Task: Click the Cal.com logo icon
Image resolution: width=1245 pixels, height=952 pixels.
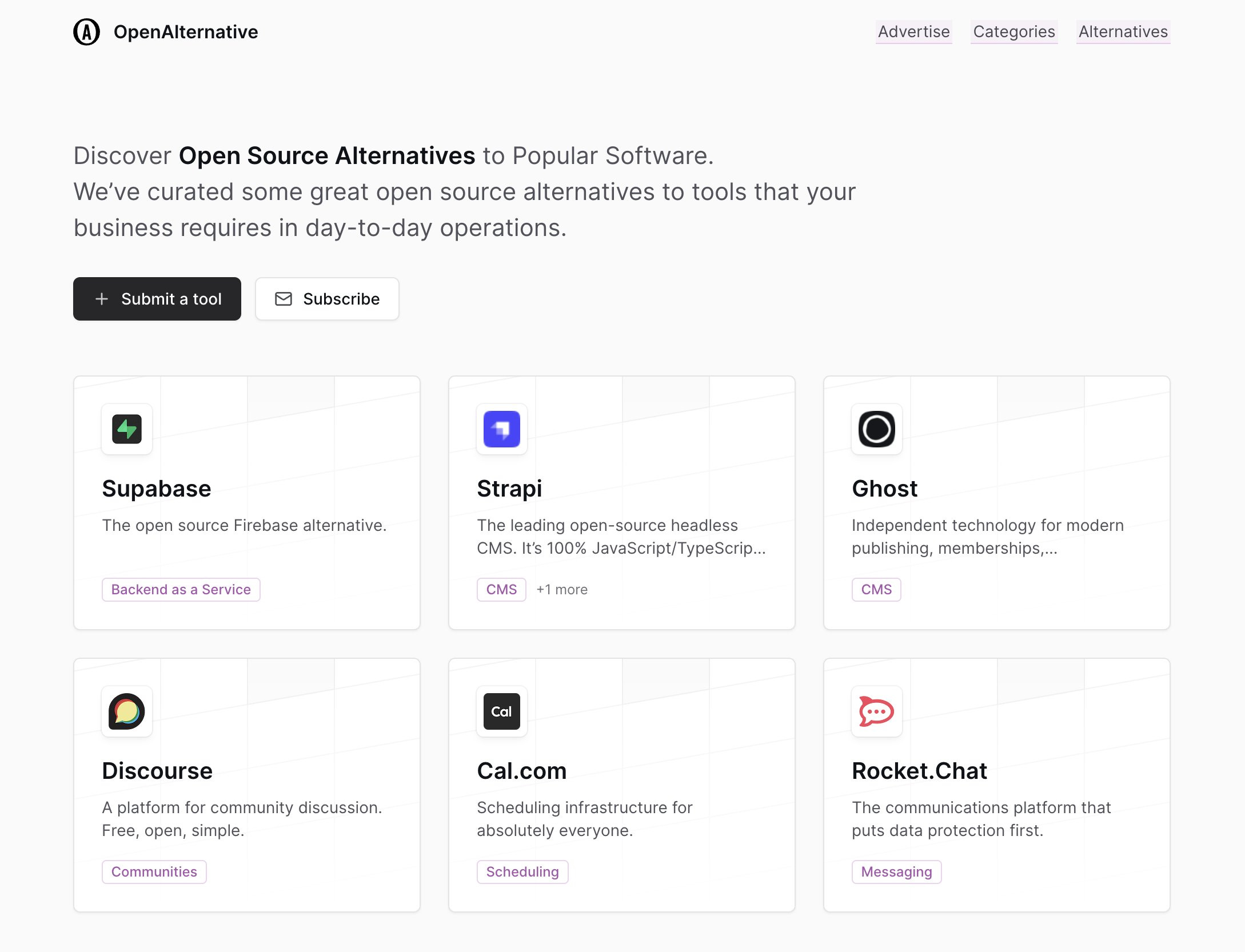Action: pos(501,711)
